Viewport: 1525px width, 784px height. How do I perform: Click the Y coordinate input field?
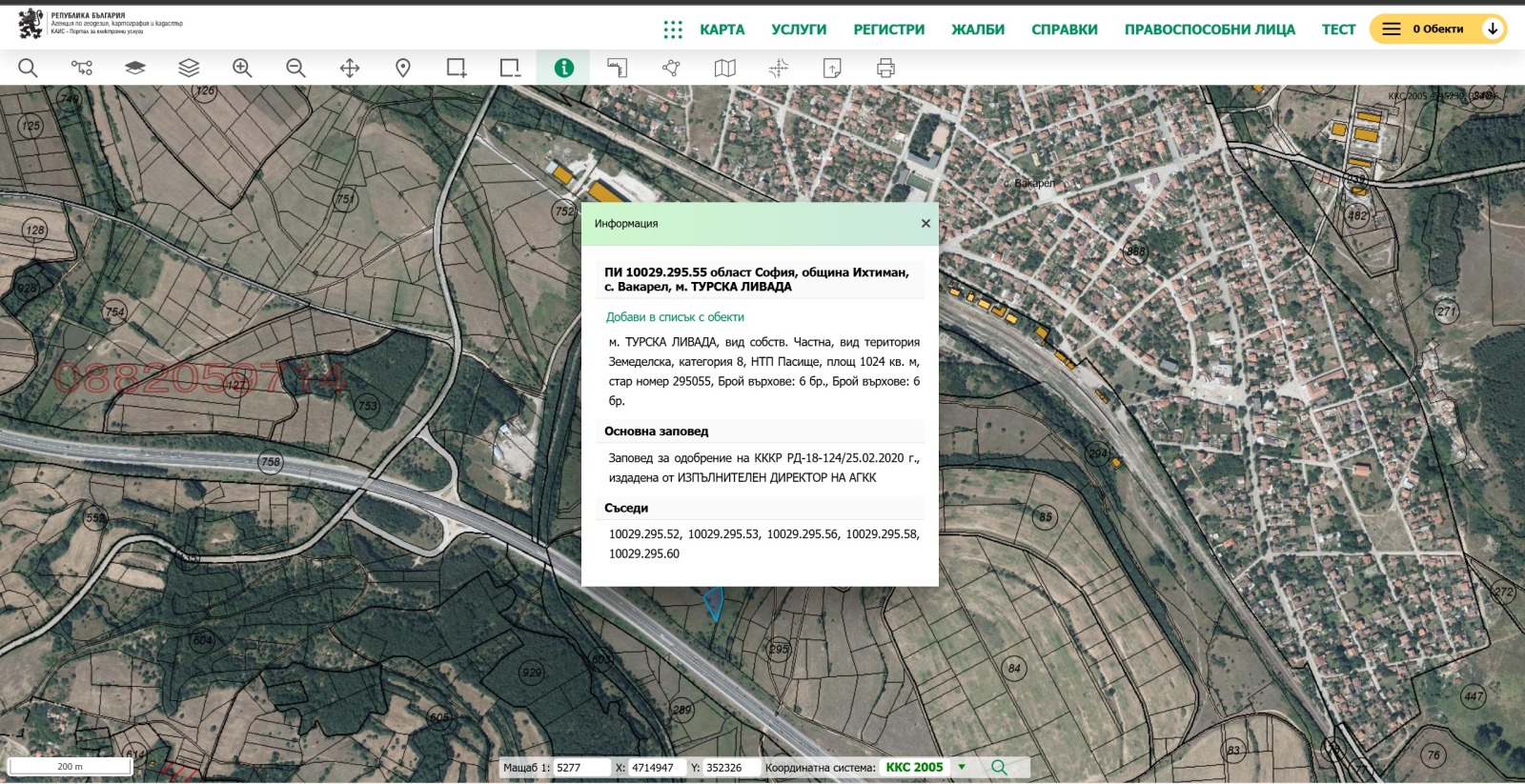731,767
